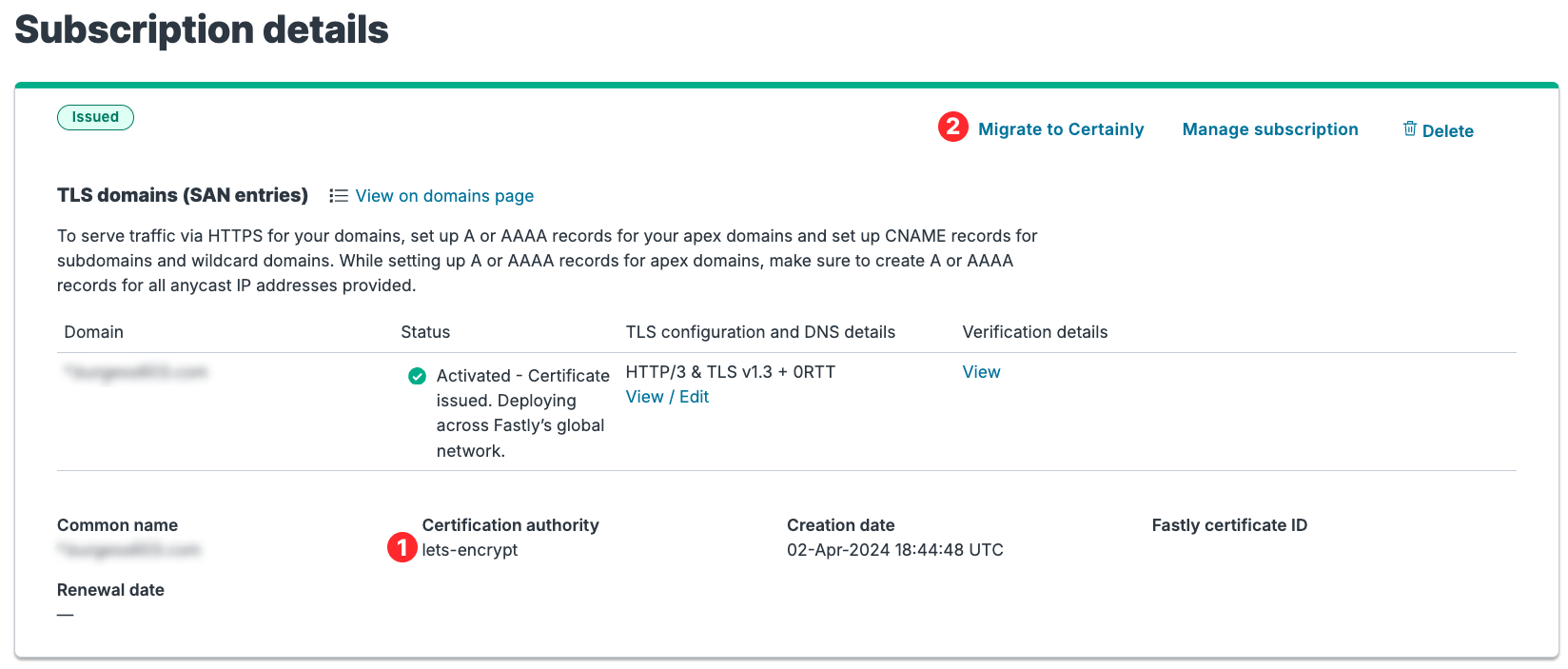Click View under Verification details
This screenshot has height=669, width=1568.
click(981, 371)
